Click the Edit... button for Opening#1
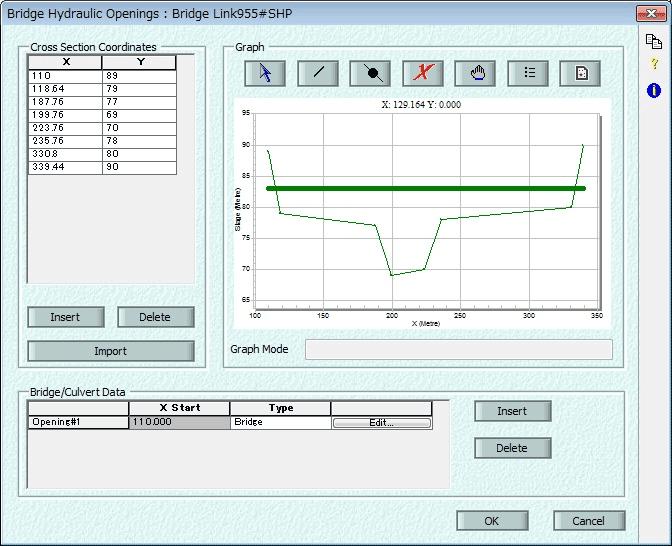Screen dimensions: 672x546 pos(381,423)
